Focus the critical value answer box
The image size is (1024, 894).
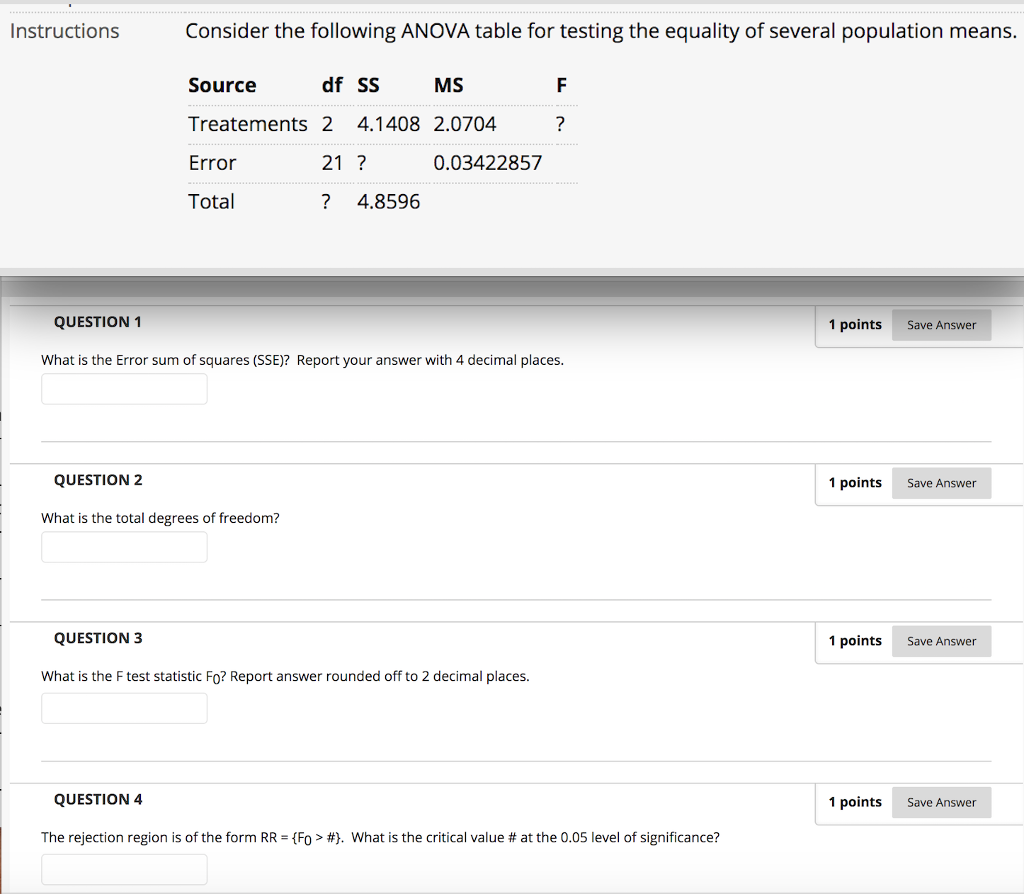[x=124, y=870]
